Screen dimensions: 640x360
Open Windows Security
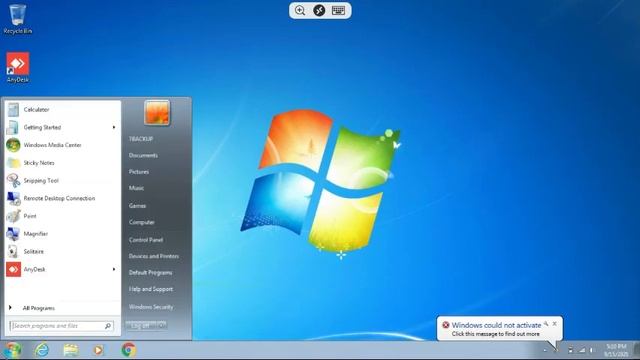point(151,307)
